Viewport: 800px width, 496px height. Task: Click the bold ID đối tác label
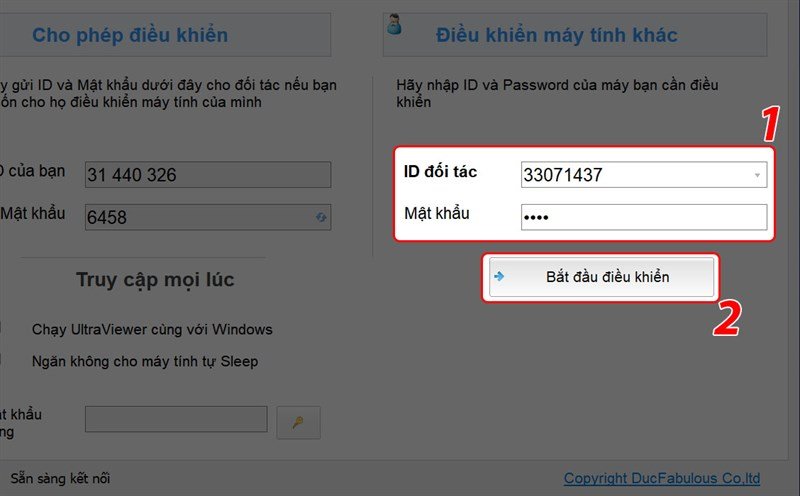[440, 172]
